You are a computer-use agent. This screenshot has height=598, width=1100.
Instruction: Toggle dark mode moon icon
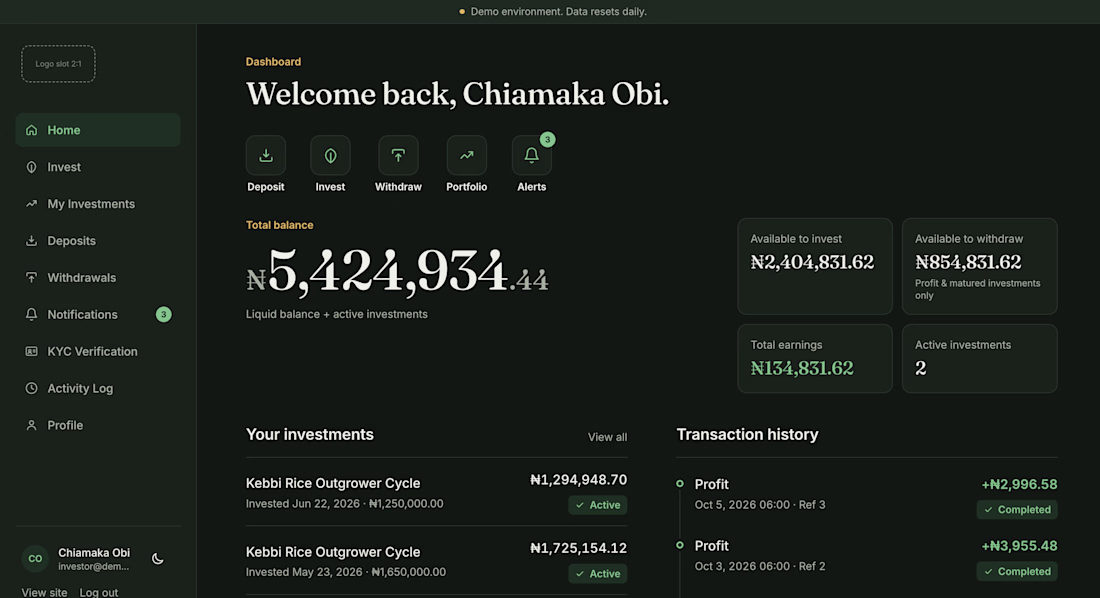tap(158, 559)
